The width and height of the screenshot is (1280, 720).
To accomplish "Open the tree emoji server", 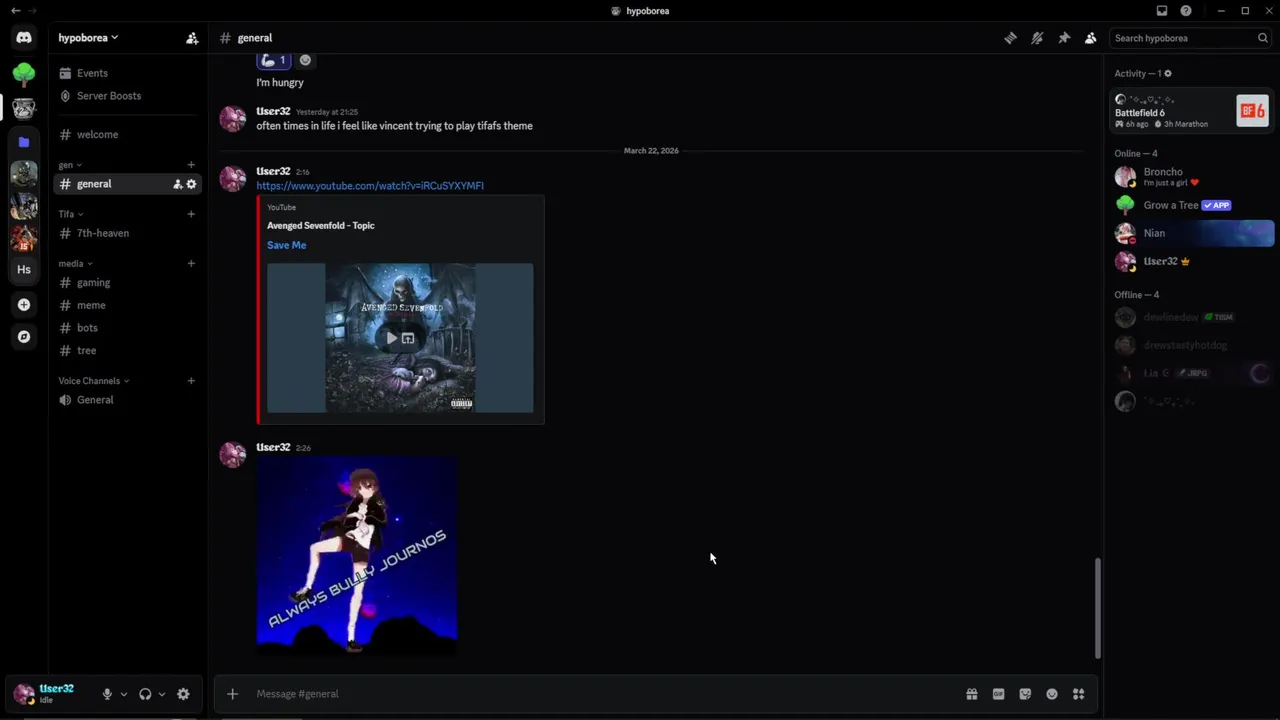I will point(24,73).
